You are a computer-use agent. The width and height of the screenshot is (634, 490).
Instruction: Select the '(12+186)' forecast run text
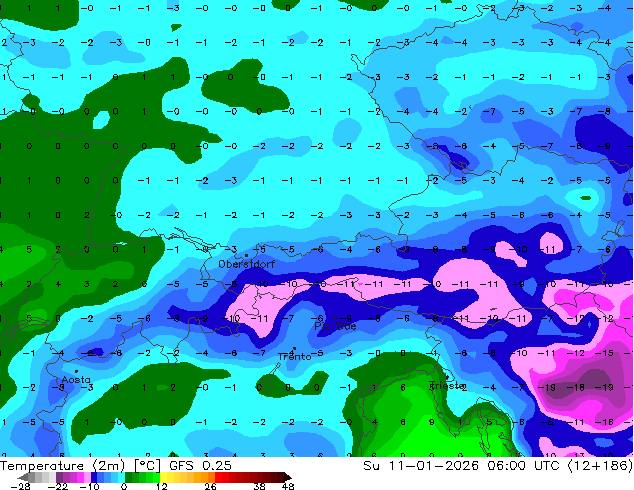point(600,466)
